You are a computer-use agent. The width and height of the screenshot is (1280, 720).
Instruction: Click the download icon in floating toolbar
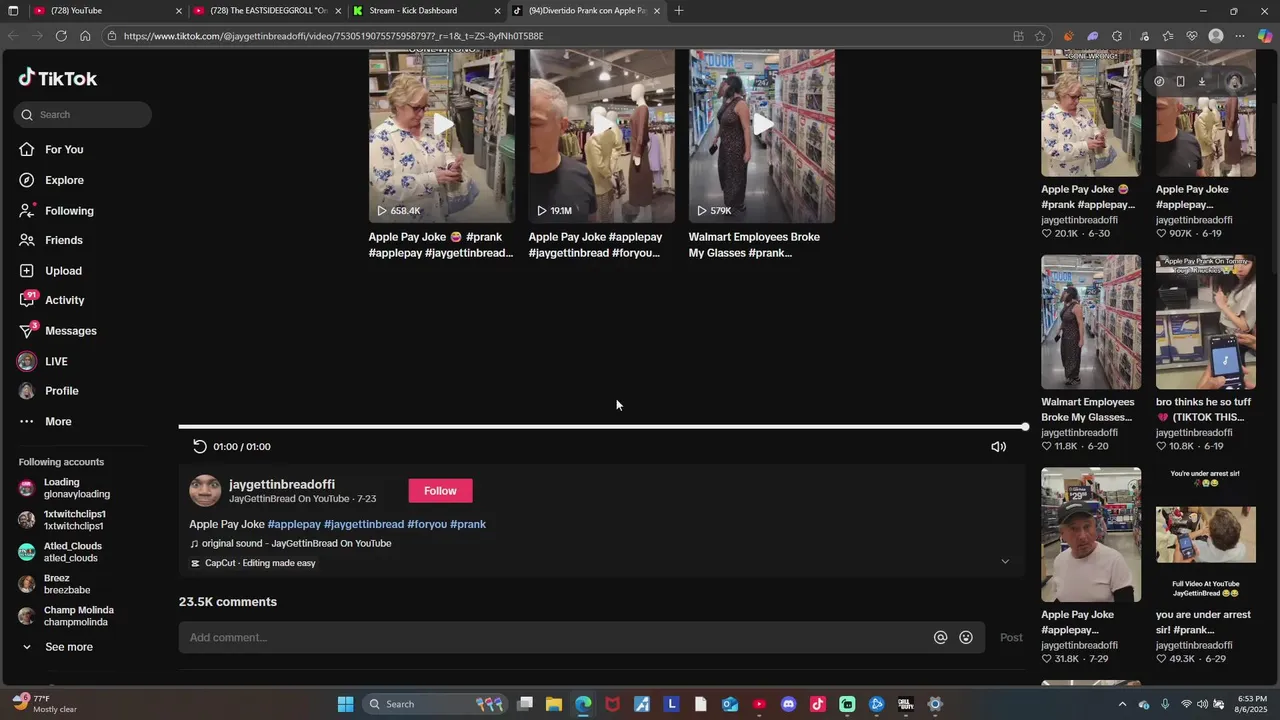pos(1202,82)
